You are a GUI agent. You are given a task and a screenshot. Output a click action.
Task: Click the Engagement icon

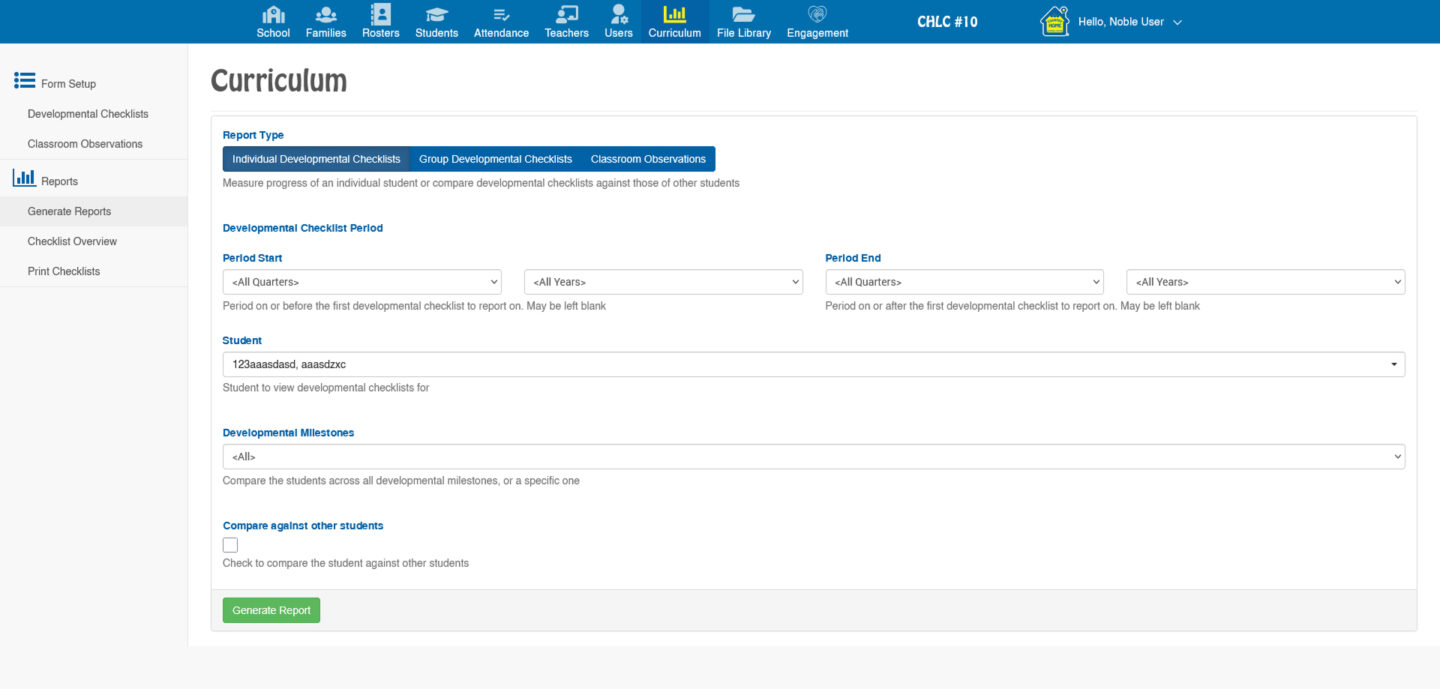coord(817,15)
